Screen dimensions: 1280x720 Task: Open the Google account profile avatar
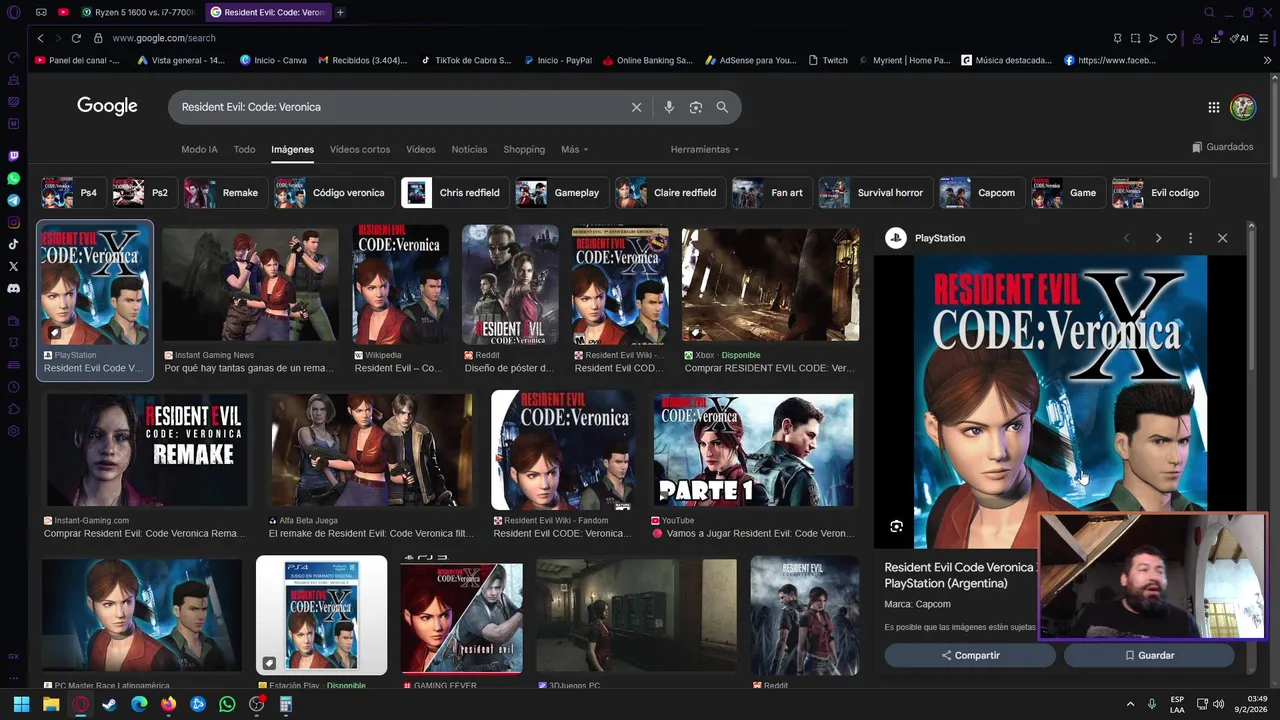click(1243, 107)
